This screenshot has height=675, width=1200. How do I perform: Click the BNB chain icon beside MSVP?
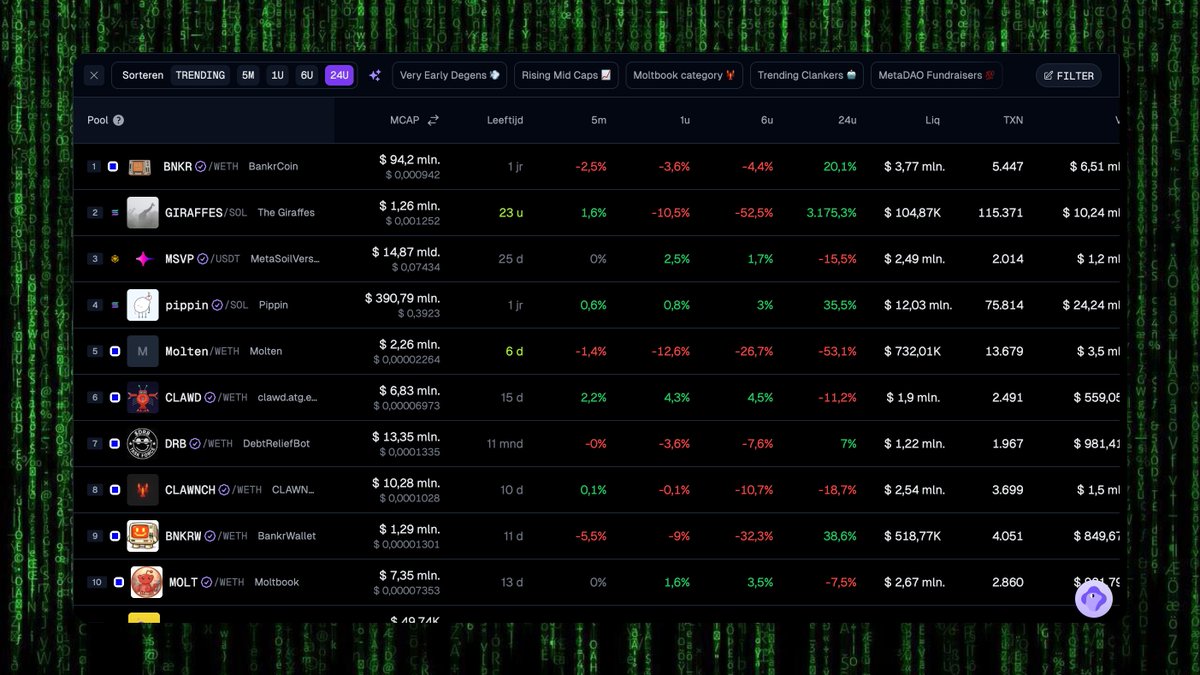[x=113, y=258]
